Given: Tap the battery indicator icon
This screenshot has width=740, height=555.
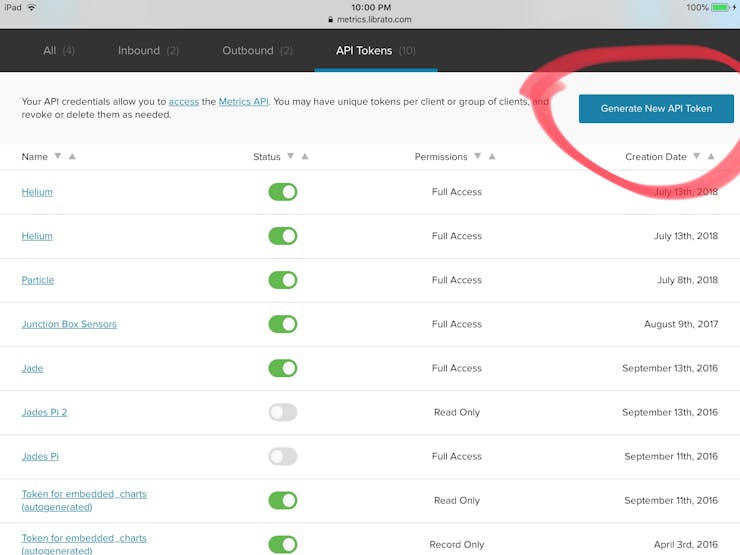Looking at the screenshot, I should coord(721,8).
